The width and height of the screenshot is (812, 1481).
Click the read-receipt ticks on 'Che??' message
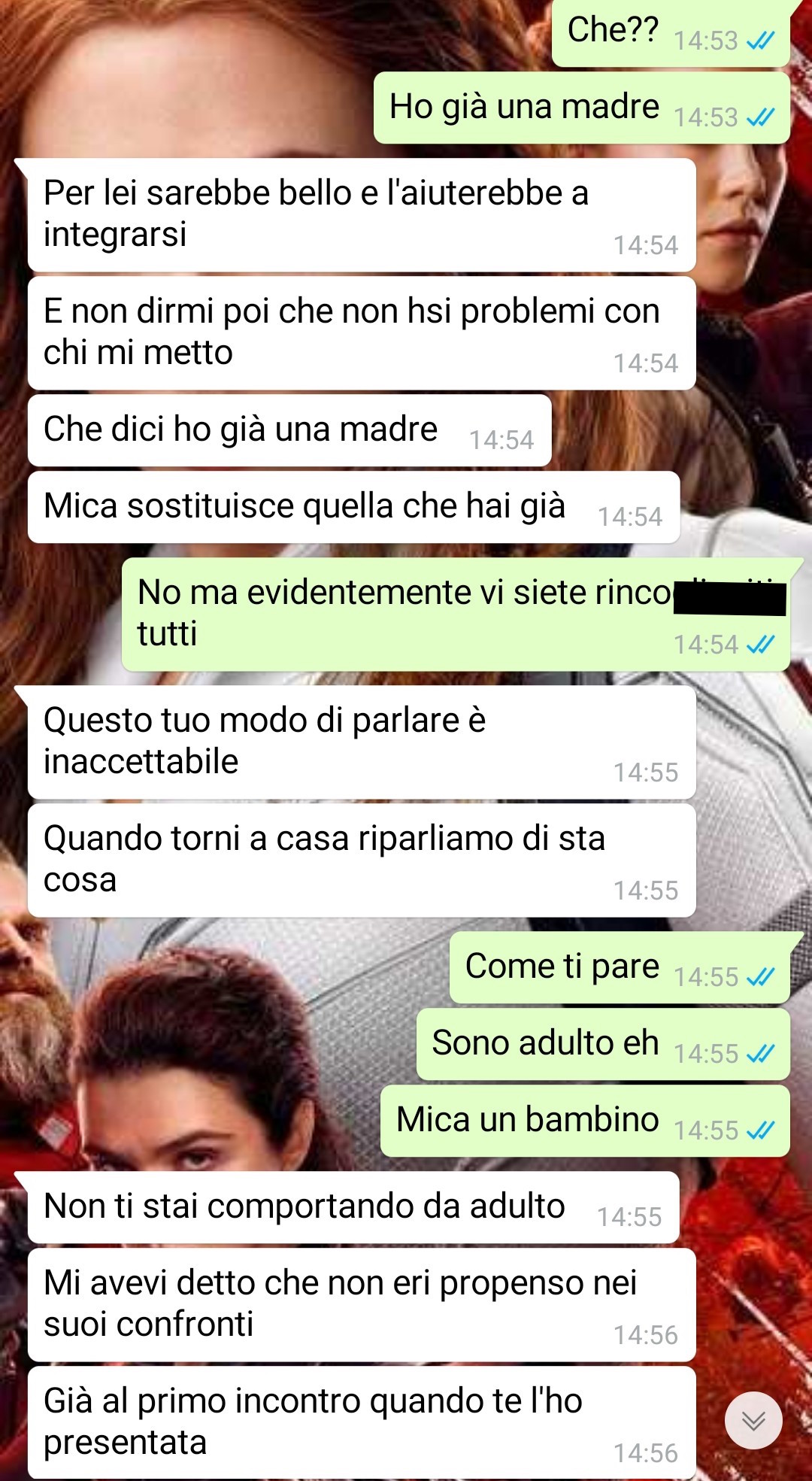760,41
